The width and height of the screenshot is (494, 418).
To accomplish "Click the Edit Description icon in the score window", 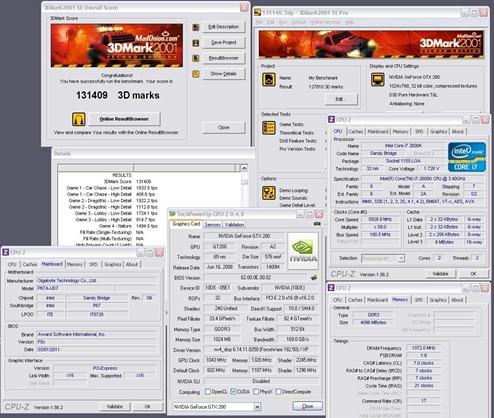I will click(x=196, y=27).
